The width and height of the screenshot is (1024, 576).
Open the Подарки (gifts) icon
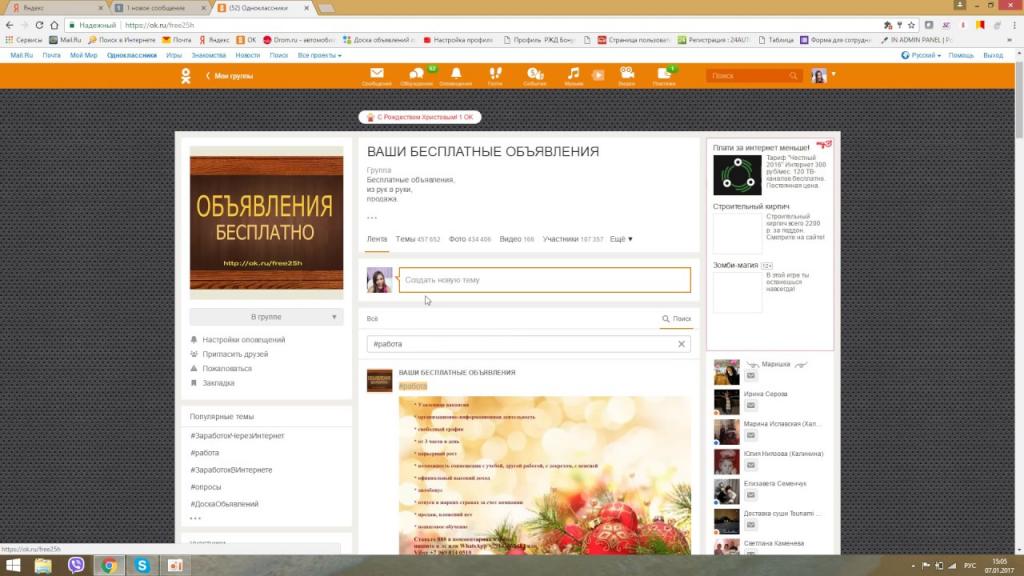(x=662, y=72)
